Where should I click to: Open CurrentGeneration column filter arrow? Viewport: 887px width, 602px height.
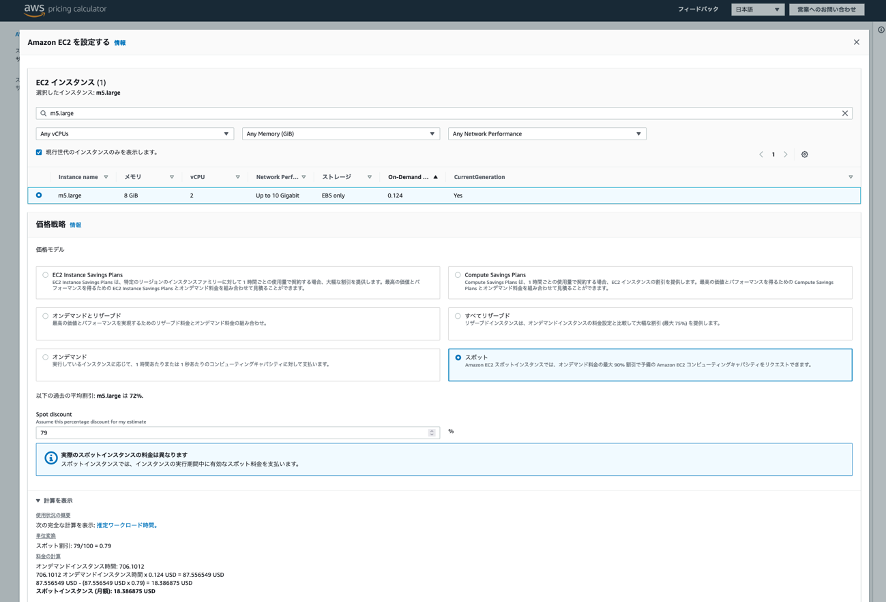[x=850, y=177]
